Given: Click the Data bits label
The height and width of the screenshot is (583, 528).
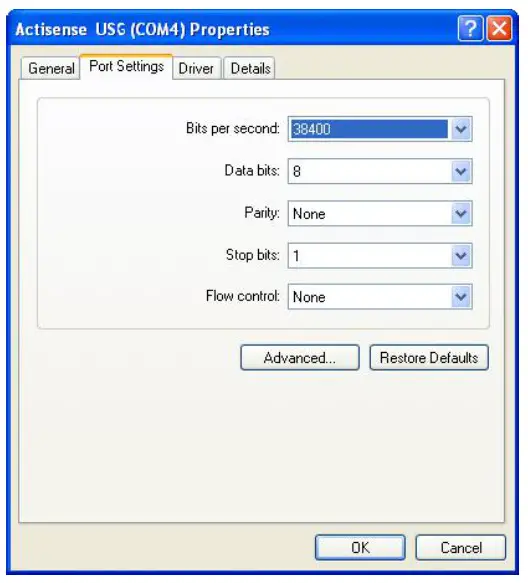Looking at the screenshot, I should [252, 171].
